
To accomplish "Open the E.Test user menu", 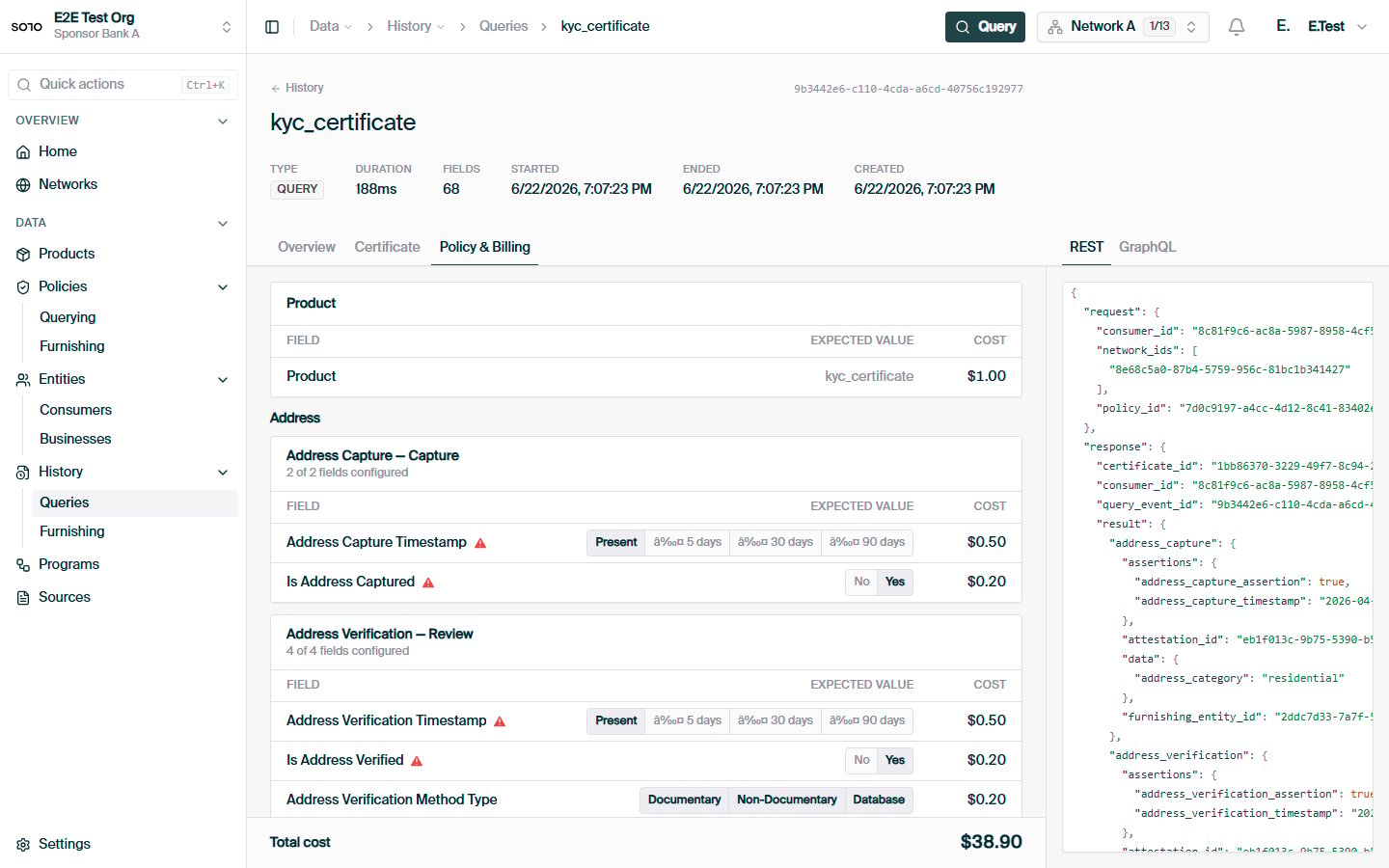I will pyautogui.click(x=1321, y=27).
